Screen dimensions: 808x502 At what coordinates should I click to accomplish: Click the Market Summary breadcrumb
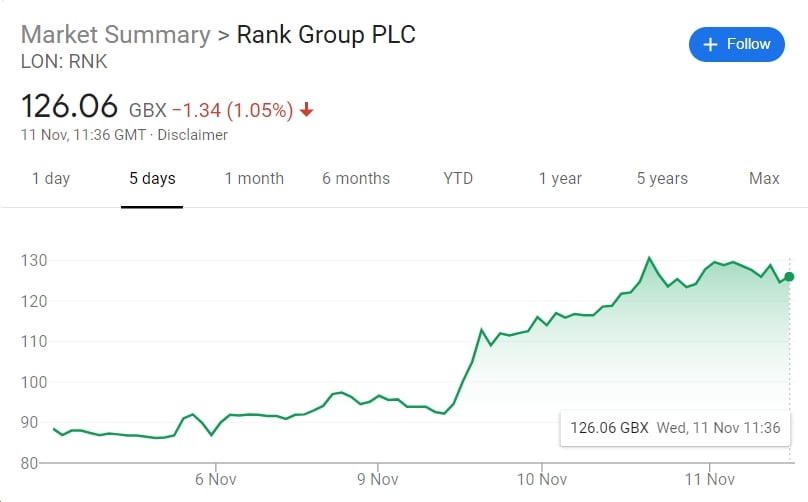pyautogui.click(x=115, y=34)
